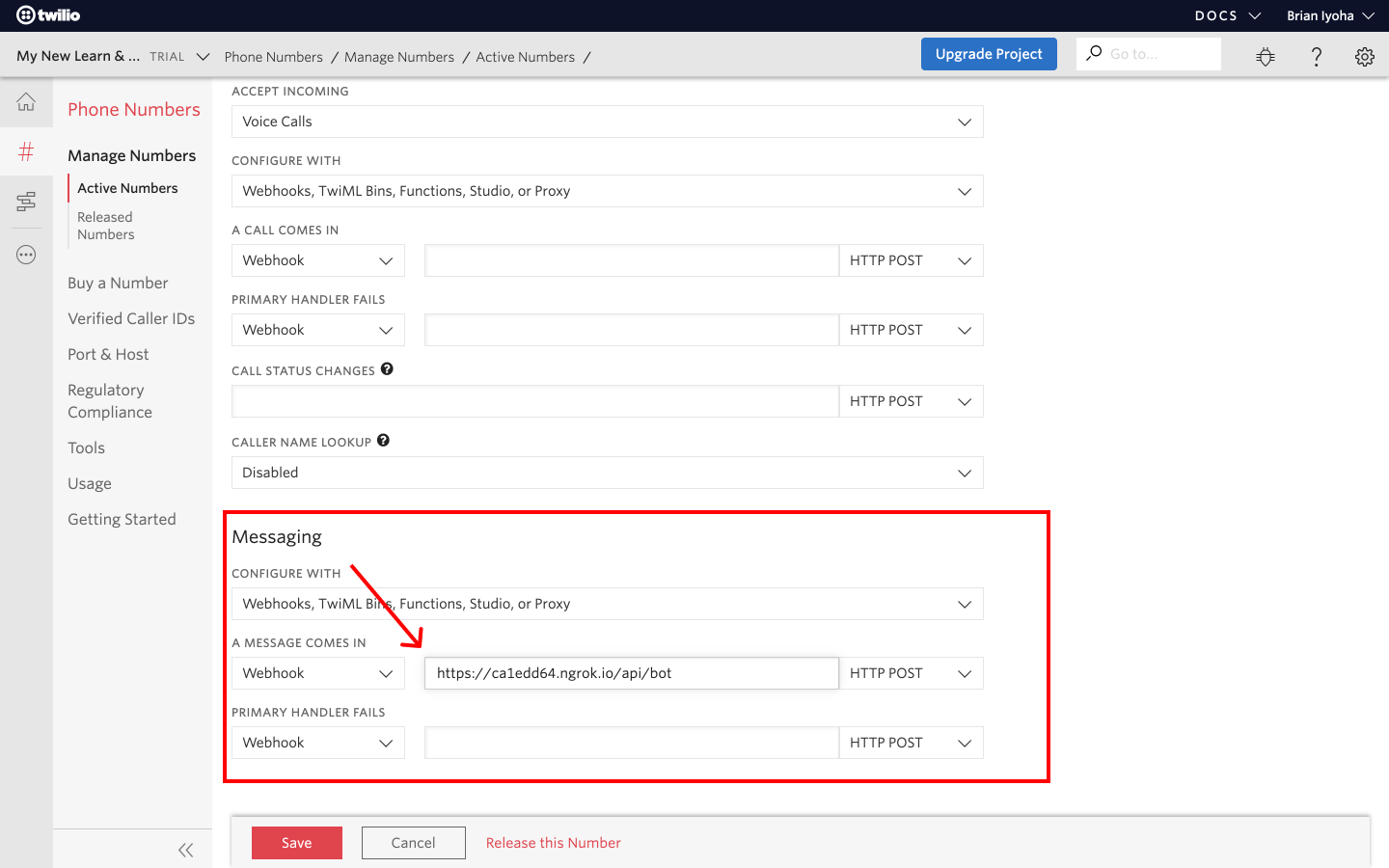This screenshot has height=868, width=1389.
Task: Go to Manage Numbers breadcrumb
Action: point(399,57)
